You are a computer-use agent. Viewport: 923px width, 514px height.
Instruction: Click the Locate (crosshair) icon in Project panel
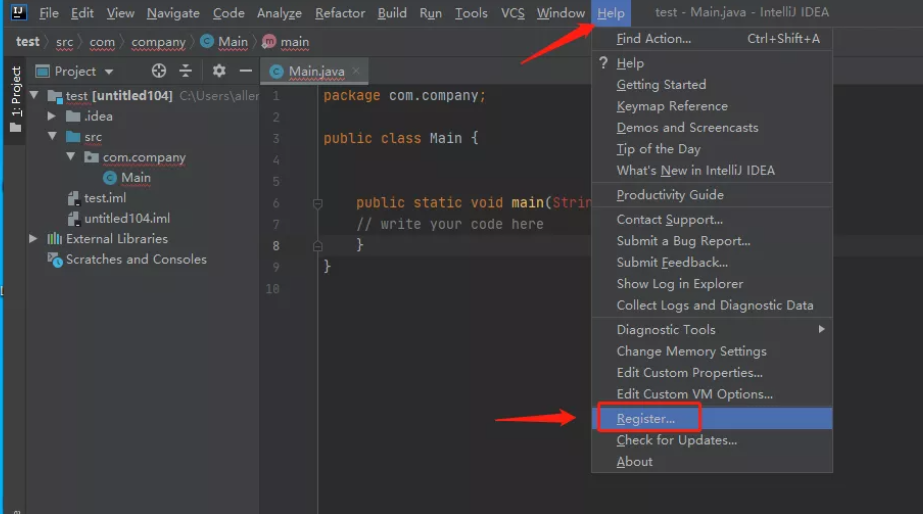point(158,71)
